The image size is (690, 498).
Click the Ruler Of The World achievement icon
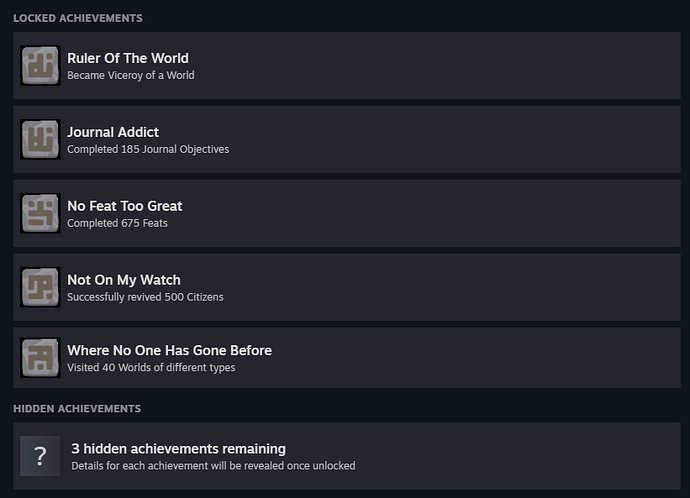(40, 65)
